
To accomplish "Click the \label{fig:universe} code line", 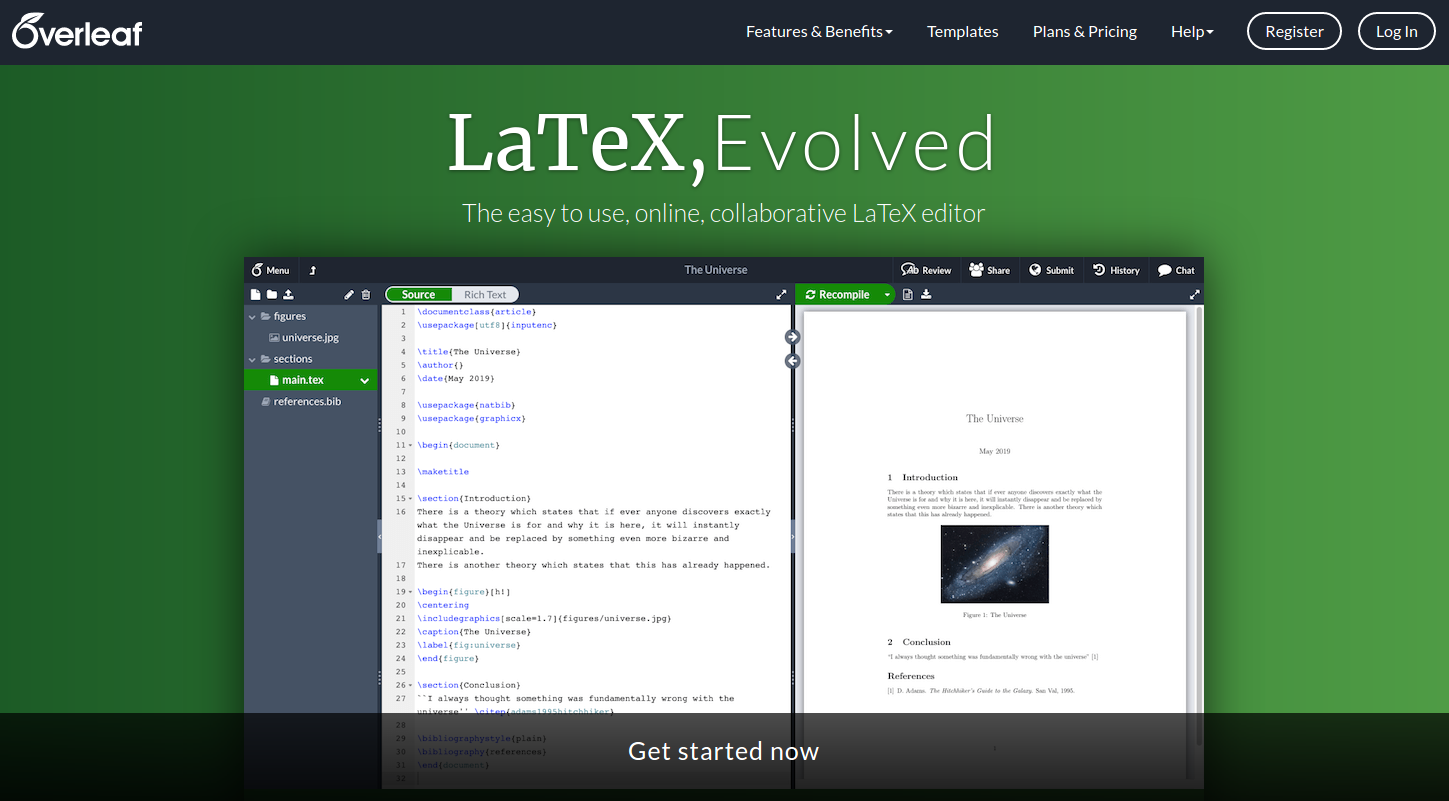I will point(469,645).
